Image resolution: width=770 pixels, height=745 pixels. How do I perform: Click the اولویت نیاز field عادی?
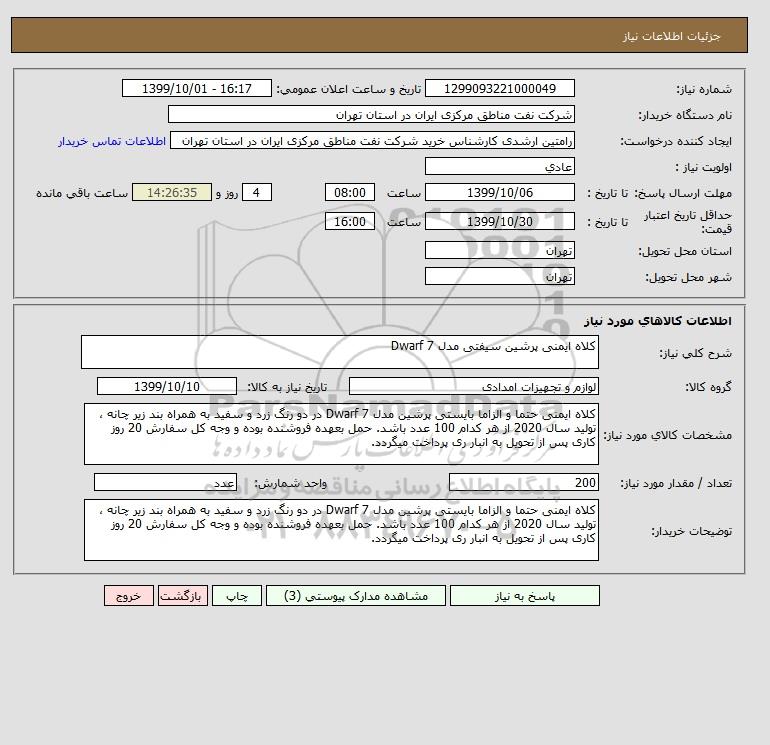[499, 166]
